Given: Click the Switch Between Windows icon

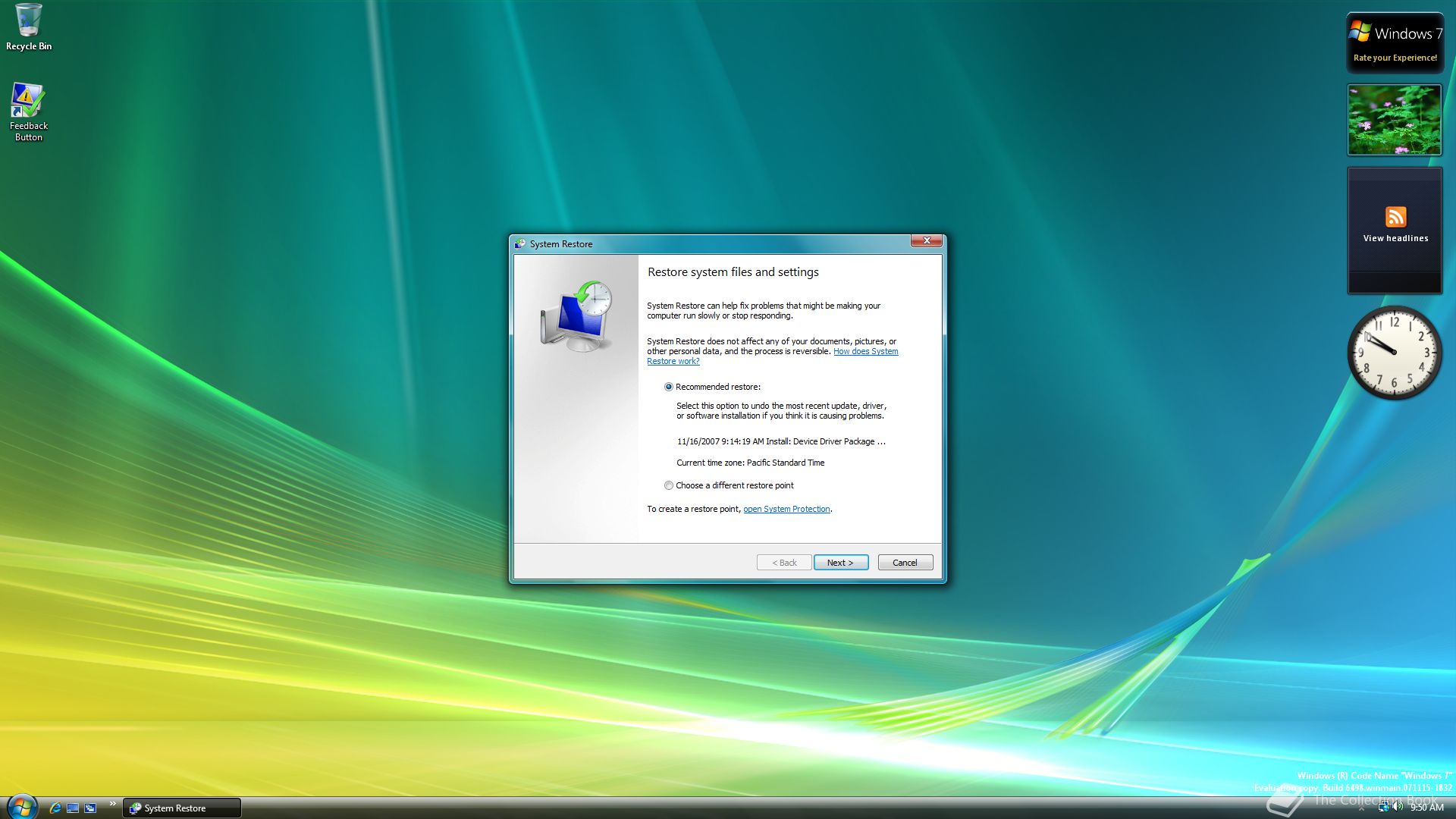Looking at the screenshot, I should 90,808.
